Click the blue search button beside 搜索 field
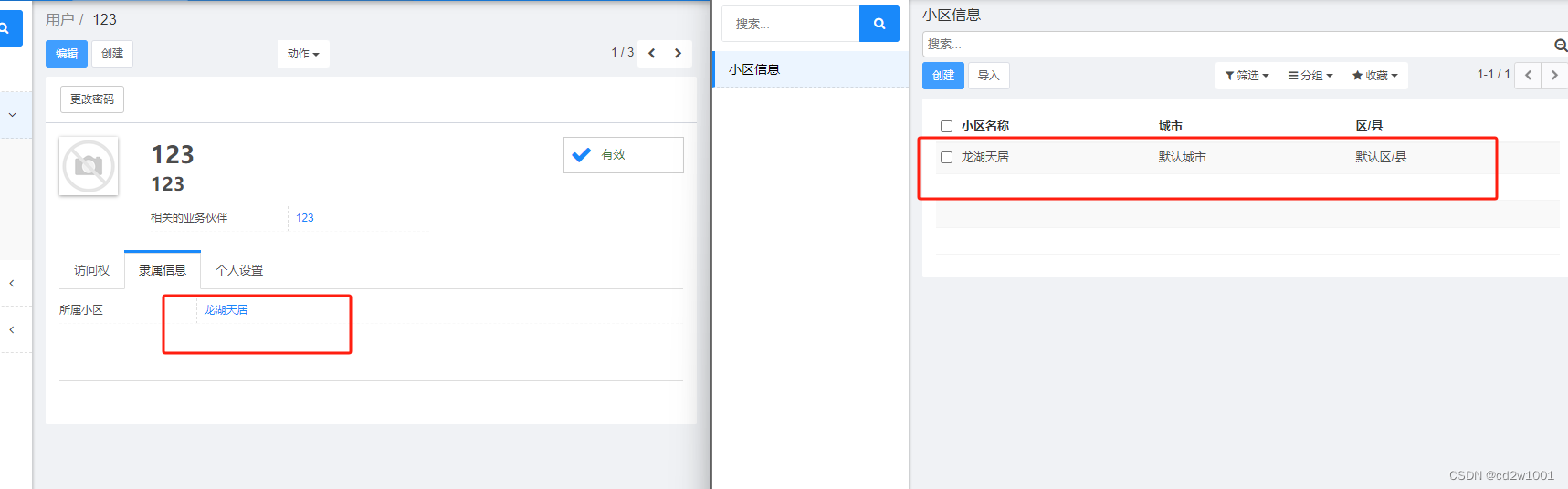 [879, 24]
